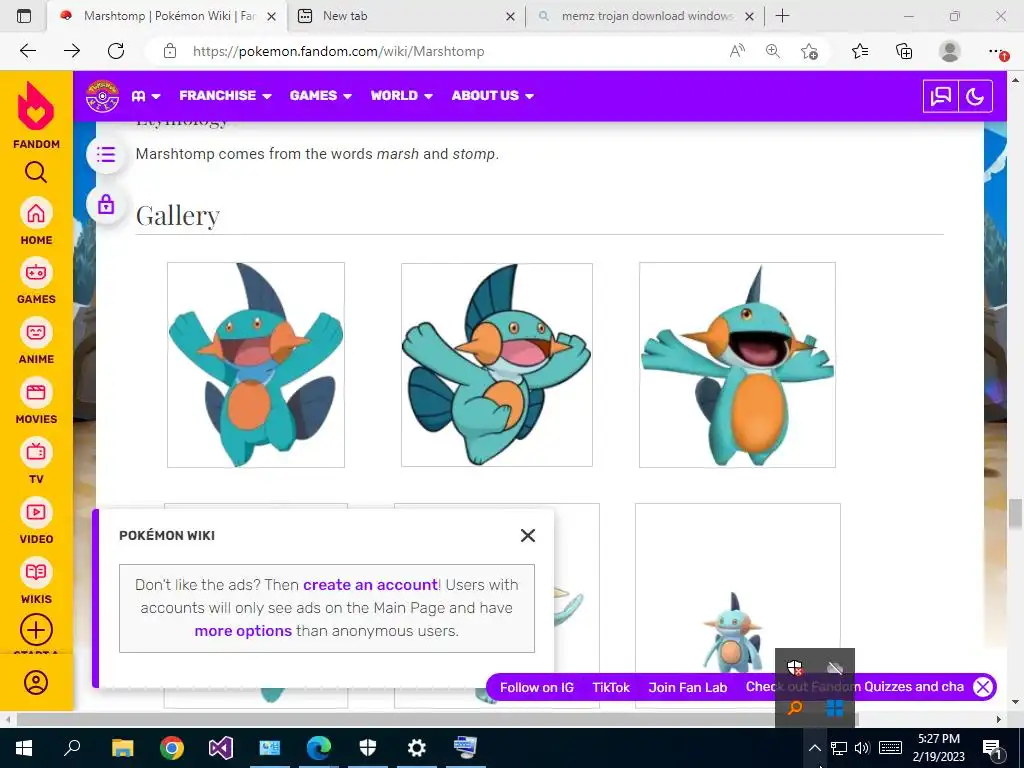Screen dimensions: 1024x768
Task: Click the address bar URL
Action: [338, 52]
